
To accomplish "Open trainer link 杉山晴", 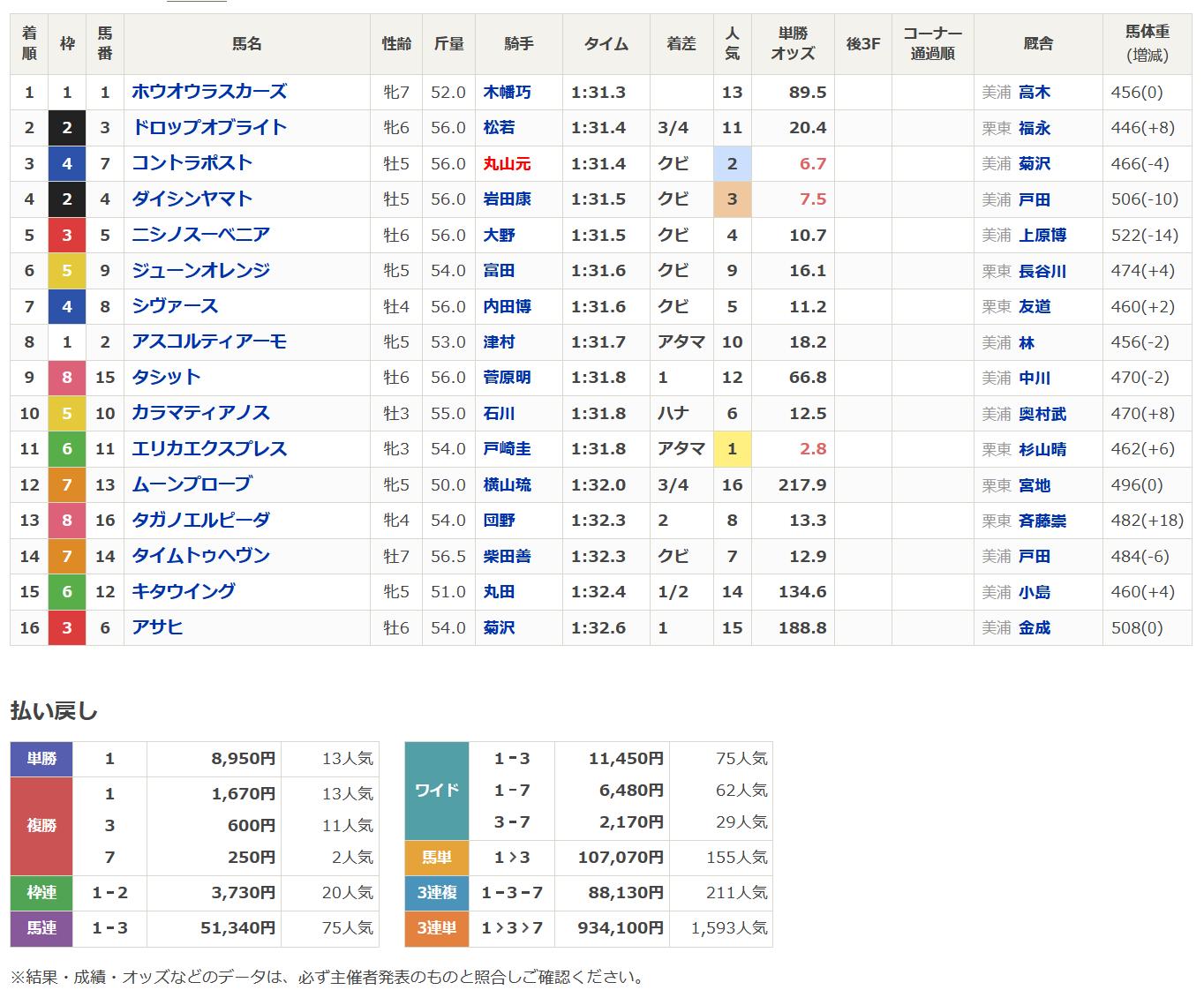I will [1042, 449].
